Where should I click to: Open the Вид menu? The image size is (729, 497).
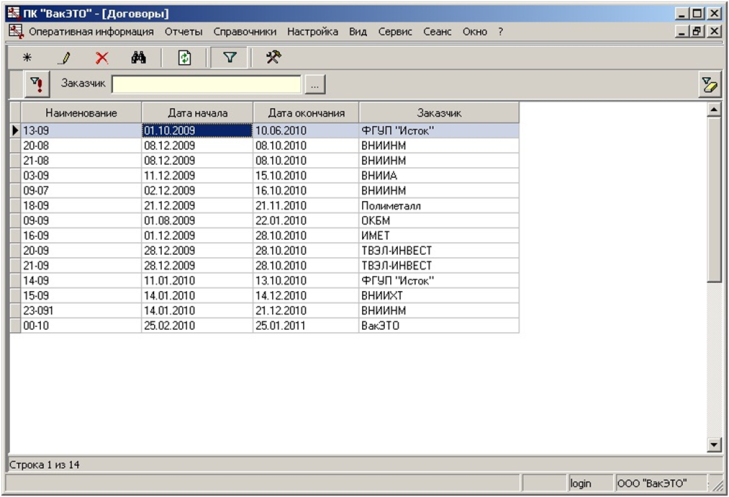358,32
